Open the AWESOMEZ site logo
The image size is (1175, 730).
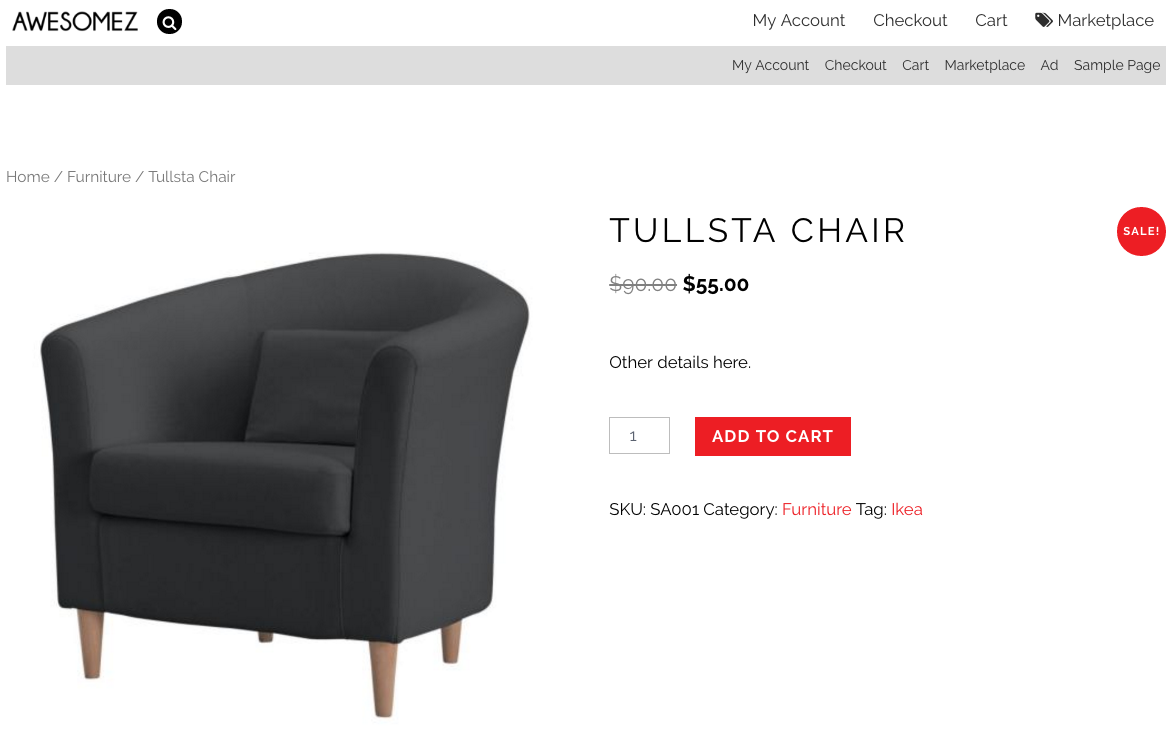(x=75, y=22)
